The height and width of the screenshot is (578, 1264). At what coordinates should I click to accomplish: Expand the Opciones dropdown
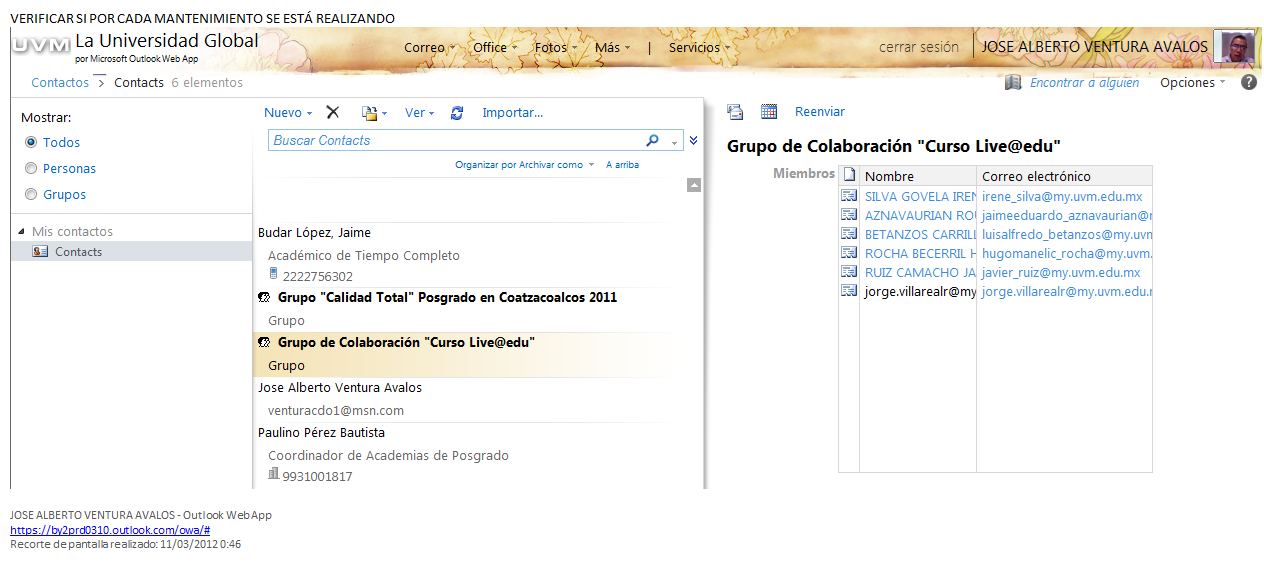click(1192, 83)
